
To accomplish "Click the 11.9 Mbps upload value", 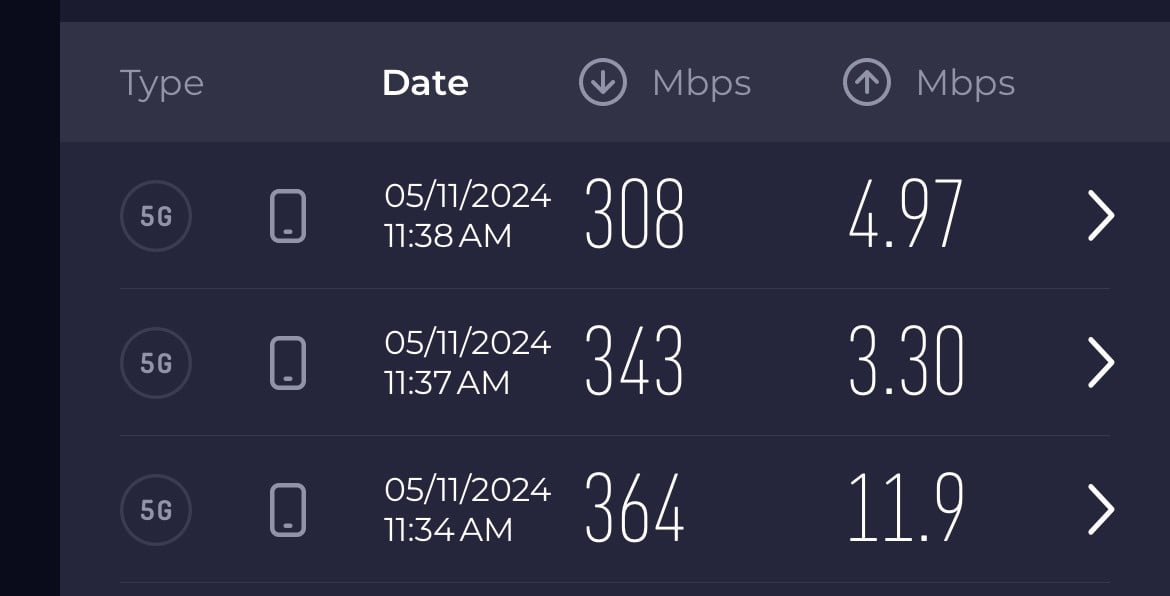I will (x=906, y=509).
